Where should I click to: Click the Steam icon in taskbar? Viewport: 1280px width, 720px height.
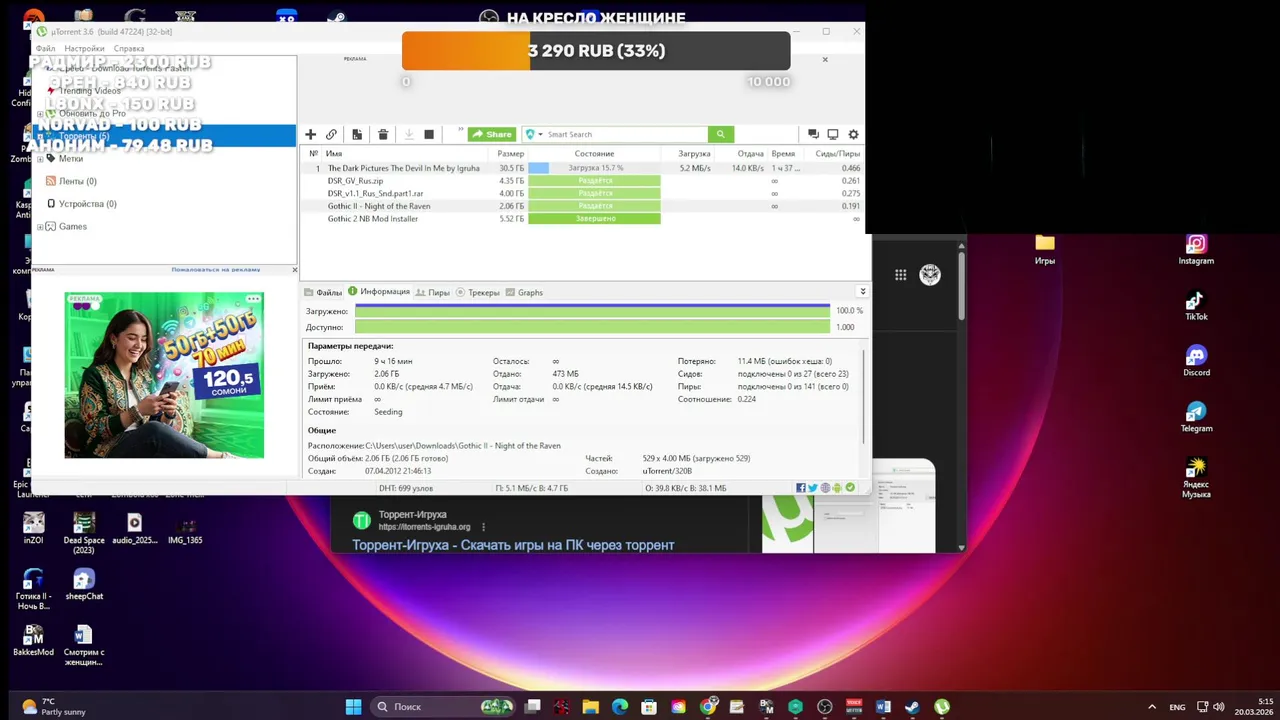coord(912,707)
